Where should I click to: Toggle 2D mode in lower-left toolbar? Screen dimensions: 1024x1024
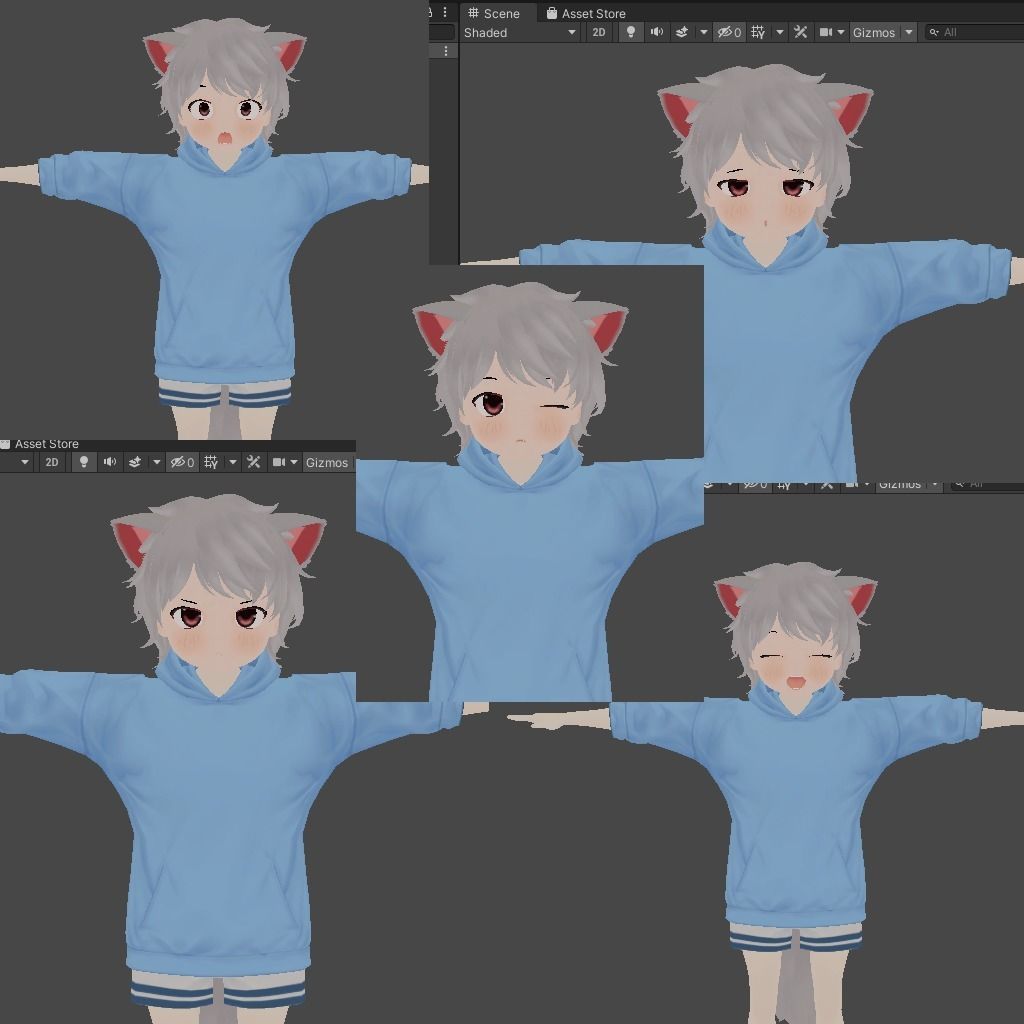52,462
